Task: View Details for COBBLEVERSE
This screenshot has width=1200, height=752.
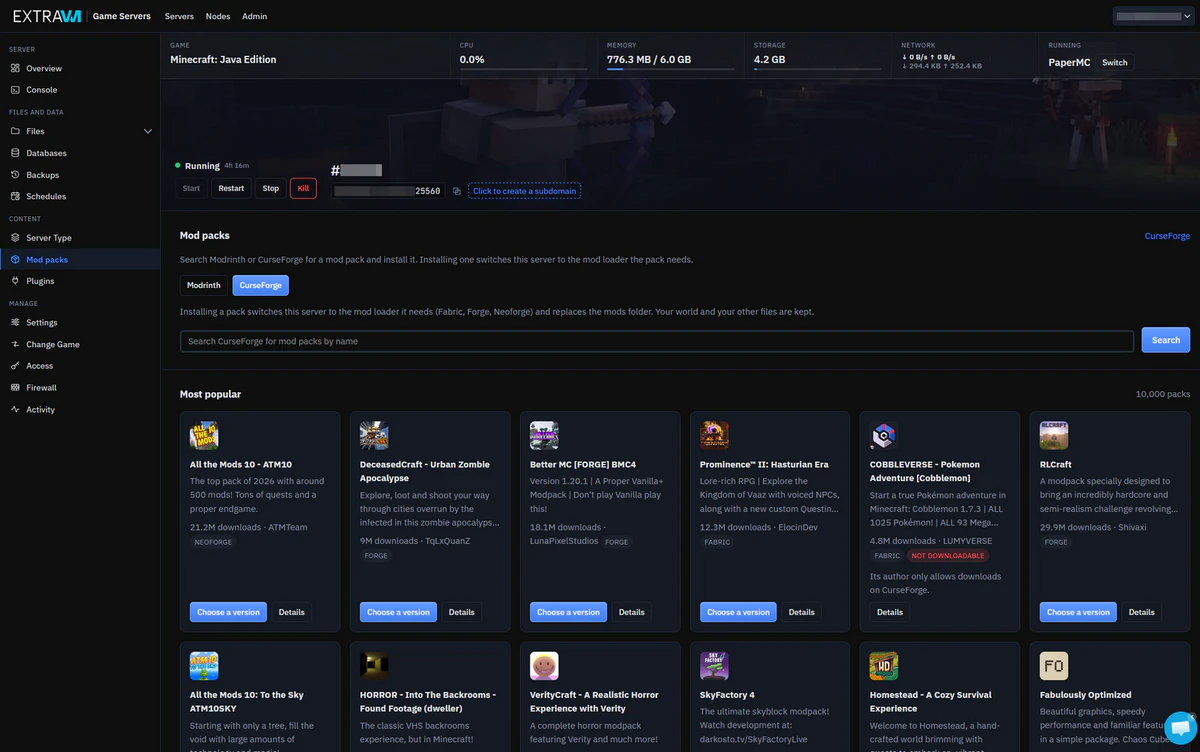Action: (890, 612)
